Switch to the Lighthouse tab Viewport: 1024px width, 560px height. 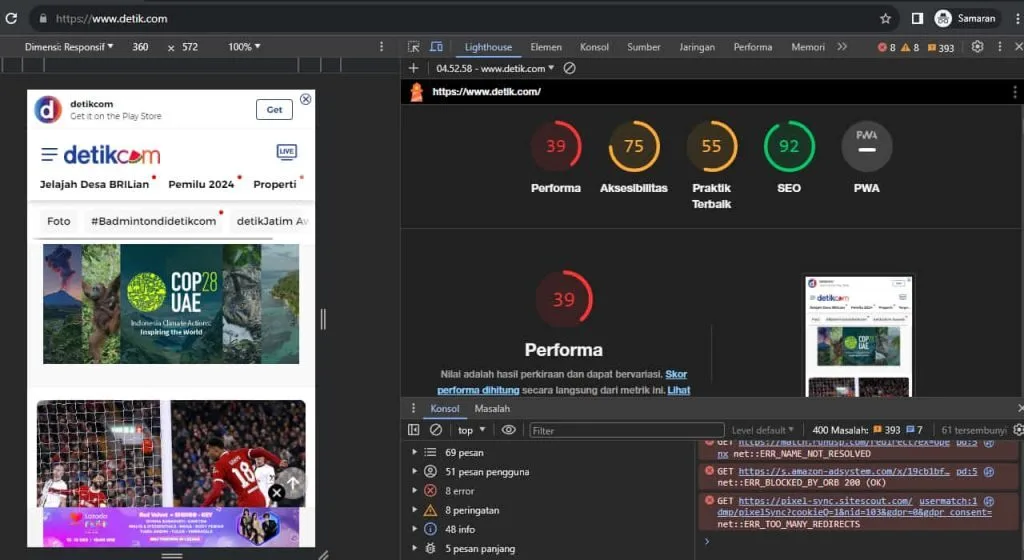488,47
